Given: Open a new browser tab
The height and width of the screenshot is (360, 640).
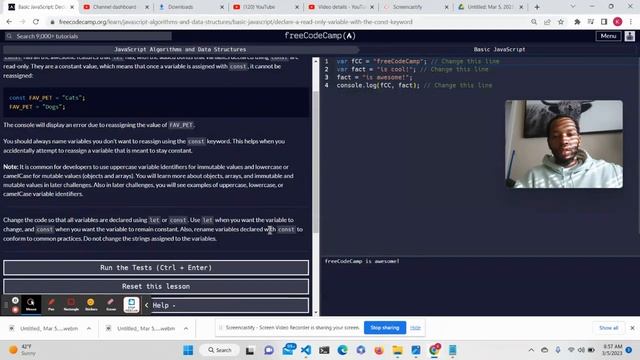Looking at the screenshot, I should [x=537, y=7].
